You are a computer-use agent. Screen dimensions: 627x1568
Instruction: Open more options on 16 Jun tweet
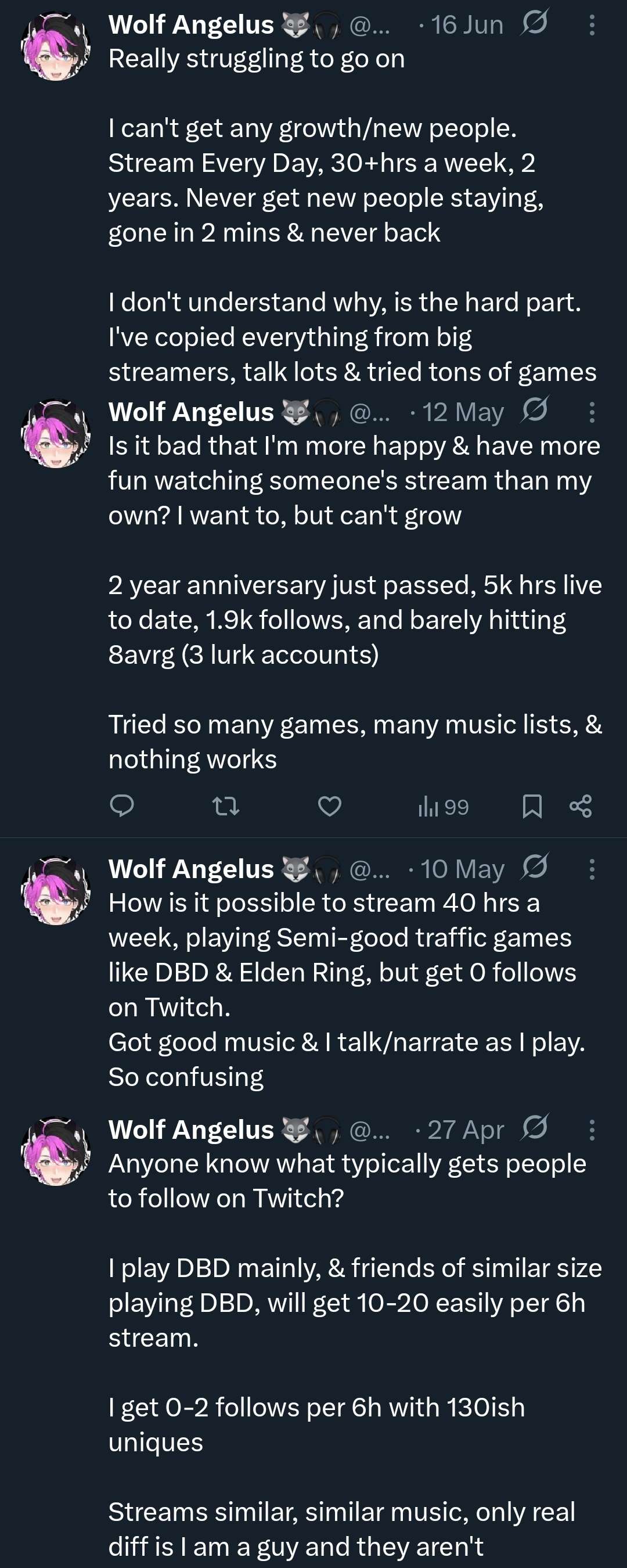tap(592, 25)
